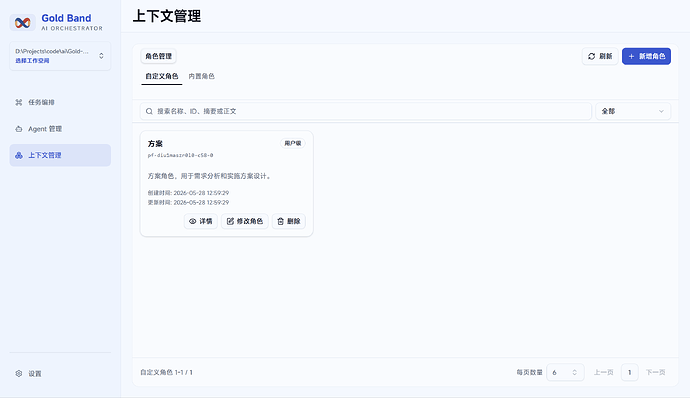Click the Gold Band infinity logo
690x398 pixels.
click(x=22, y=22)
